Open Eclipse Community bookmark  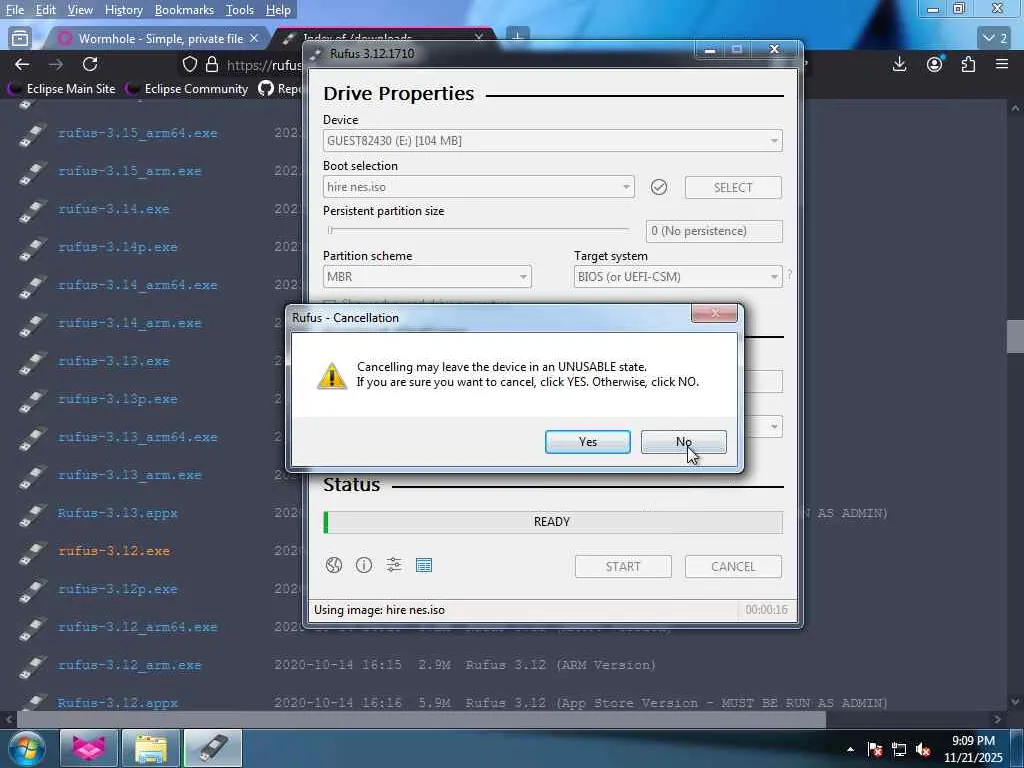tap(187, 89)
